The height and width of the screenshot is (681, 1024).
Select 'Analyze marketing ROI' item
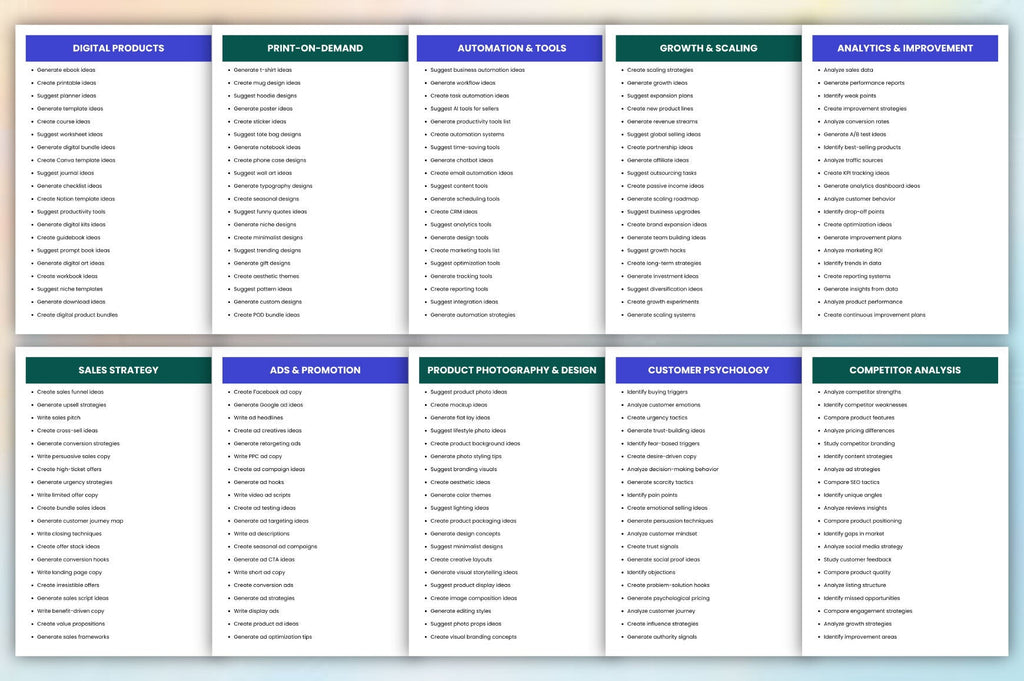pyautogui.click(x=853, y=251)
